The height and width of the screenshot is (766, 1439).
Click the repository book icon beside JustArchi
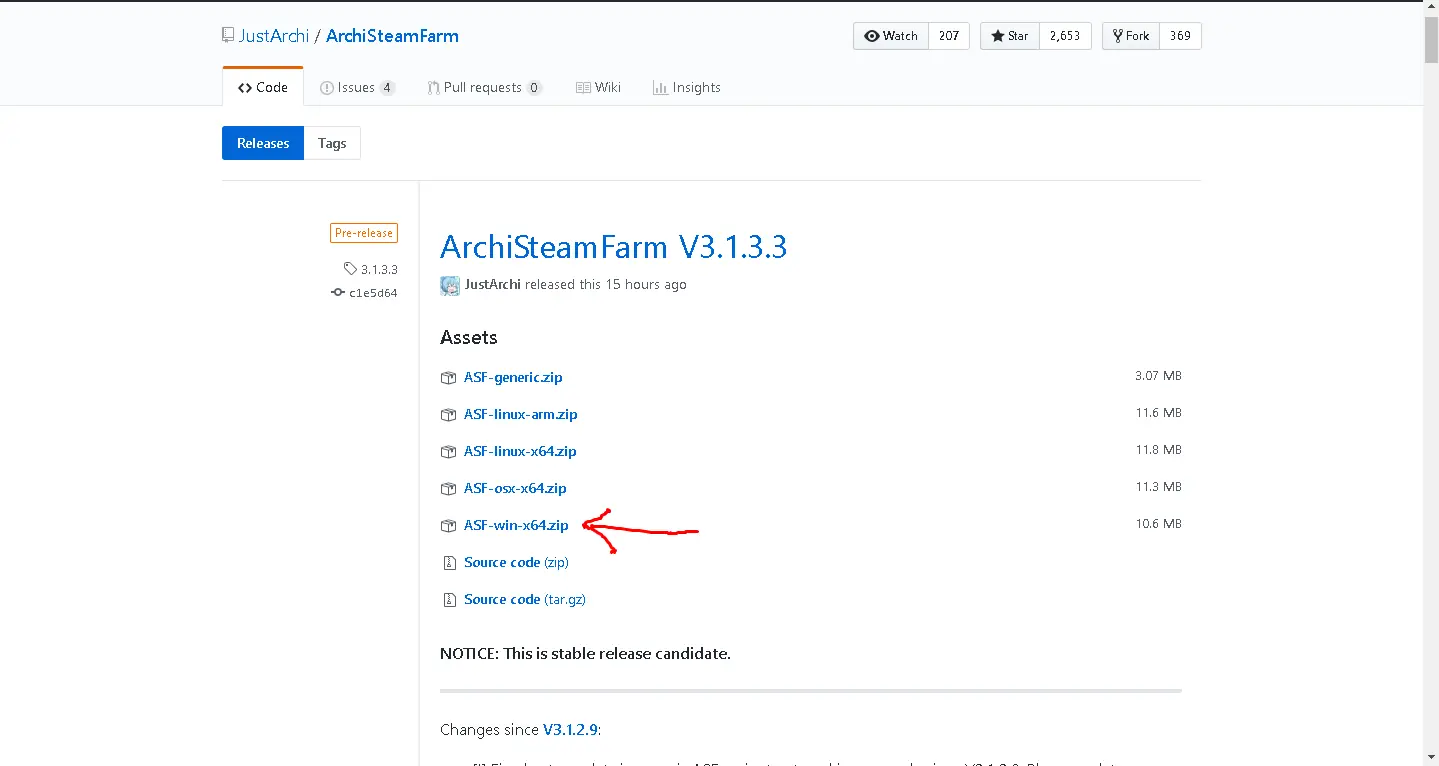click(x=228, y=36)
